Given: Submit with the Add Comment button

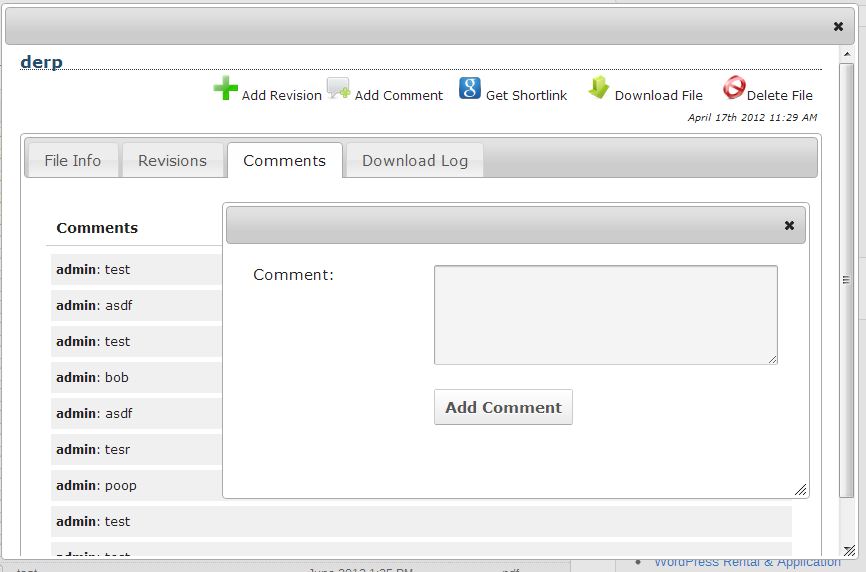Looking at the screenshot, I should coord(503,407).
